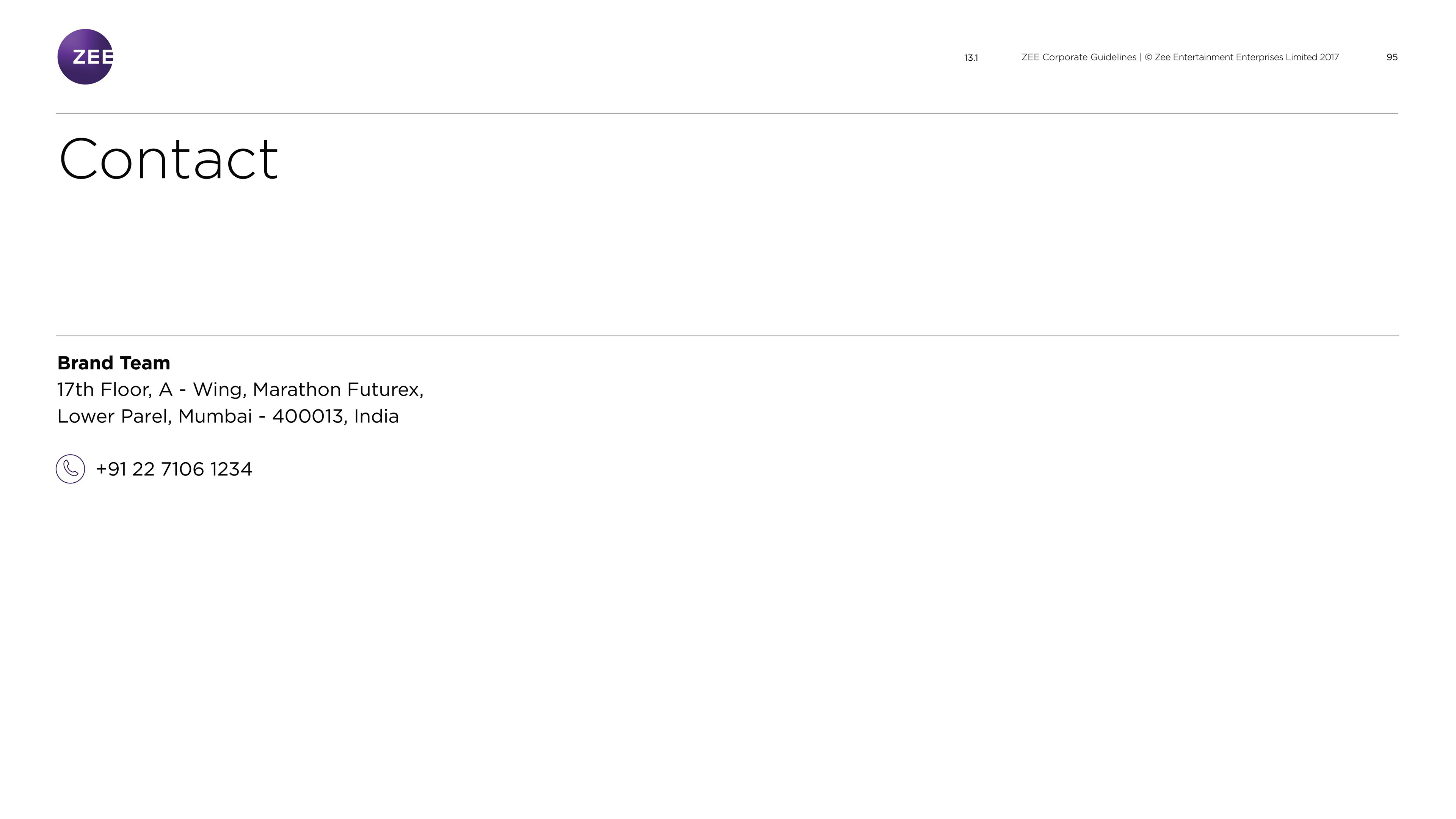The height and width of the screenshot is (819, 1456).
Task: Click the words Marathon Futurex
Action: point(337,389)
